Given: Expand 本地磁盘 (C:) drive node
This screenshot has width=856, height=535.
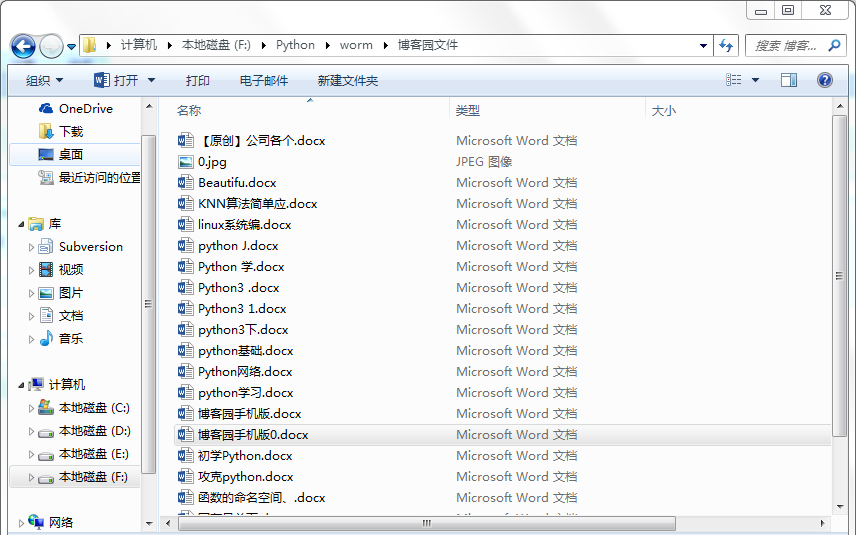Looking at the screenshot, I should [31, 408].
